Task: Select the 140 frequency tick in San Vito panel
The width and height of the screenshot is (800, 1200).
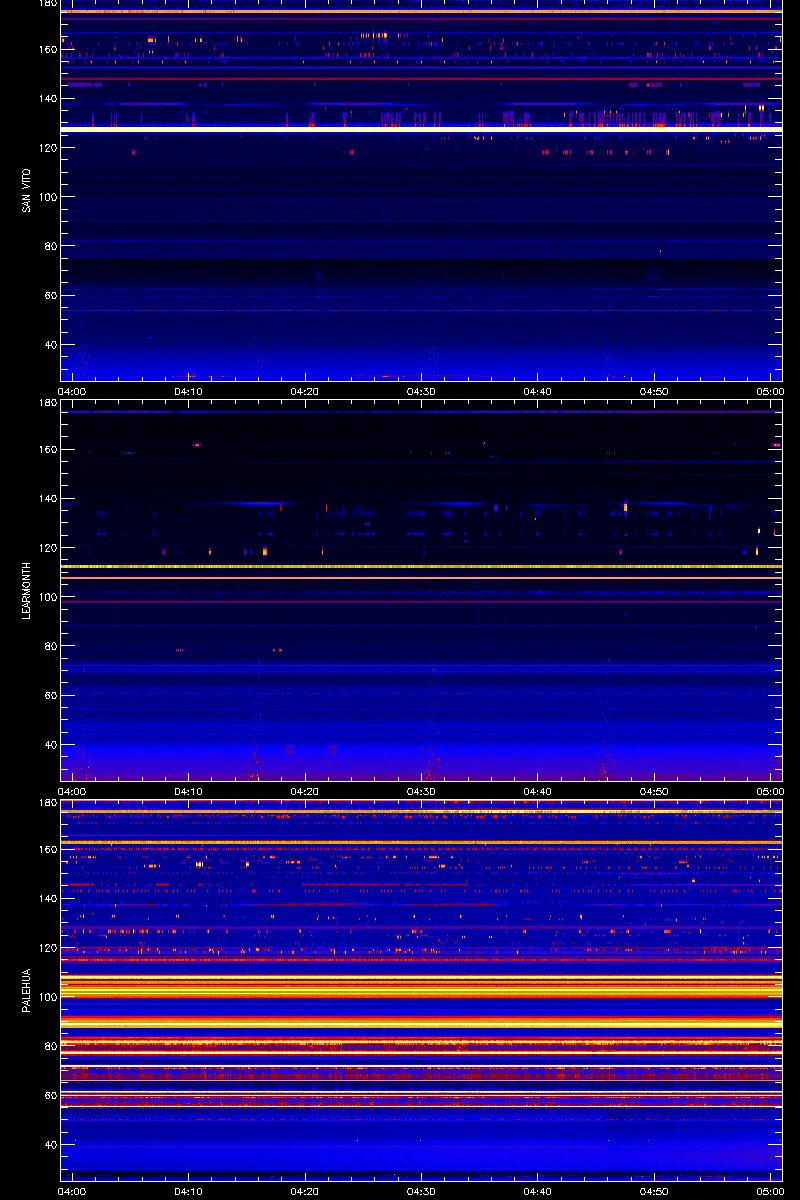Action: 49,98
